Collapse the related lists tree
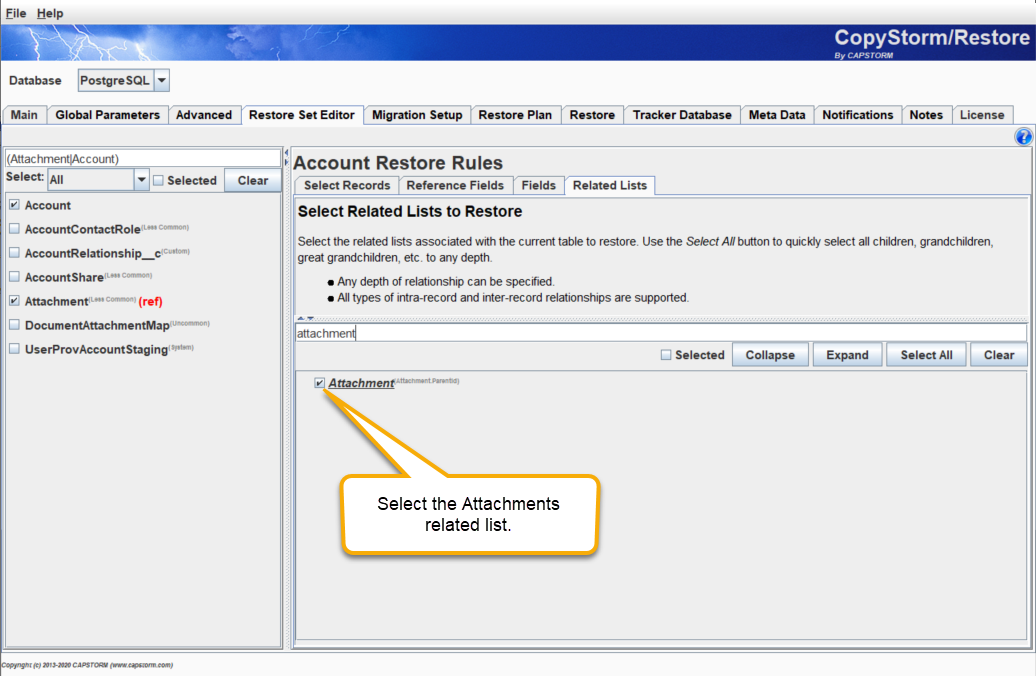The height and width of the screenshot is (676, 1036). click(x=770, y=354)
